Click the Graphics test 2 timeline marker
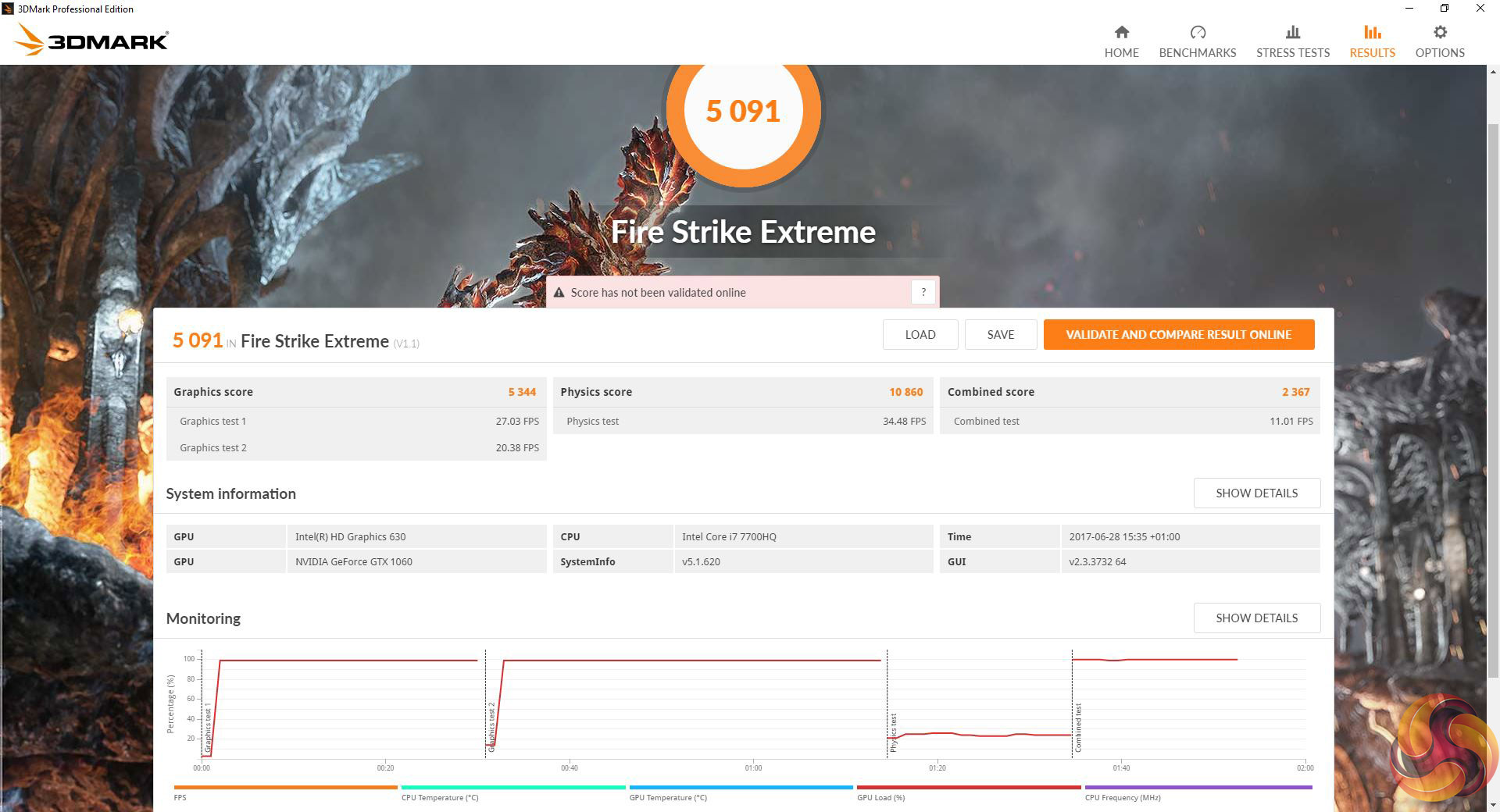The width and height of the screenshot is (1500, 812). (x=491, y=728)
